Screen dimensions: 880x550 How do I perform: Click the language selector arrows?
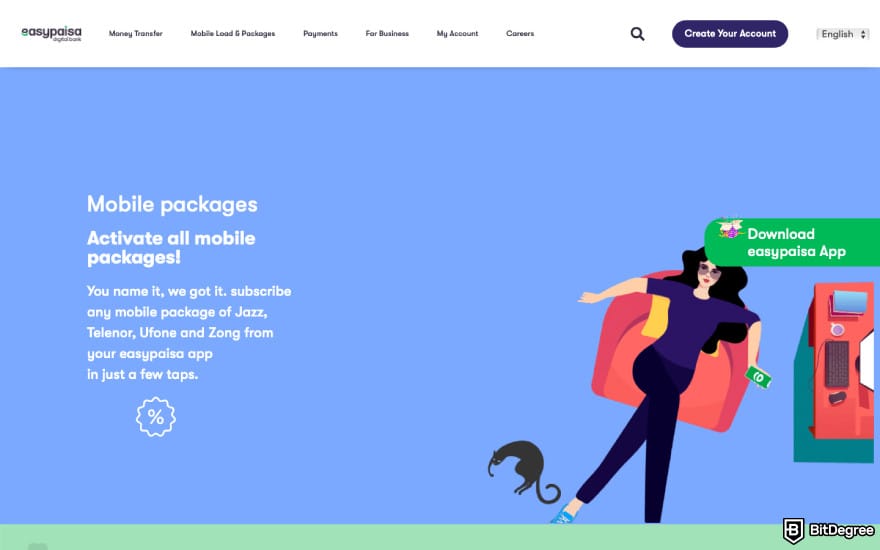pos(863,34)
